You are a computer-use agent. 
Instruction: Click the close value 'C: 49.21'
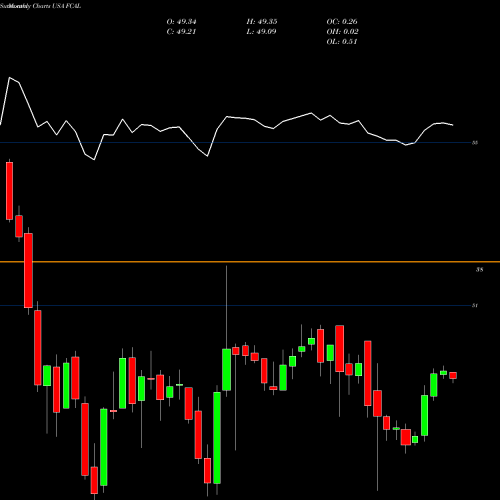pos(181,32)
